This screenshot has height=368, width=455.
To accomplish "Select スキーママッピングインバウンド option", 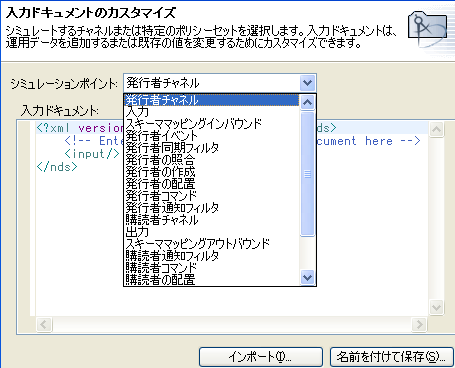I will tap(212, 124).
